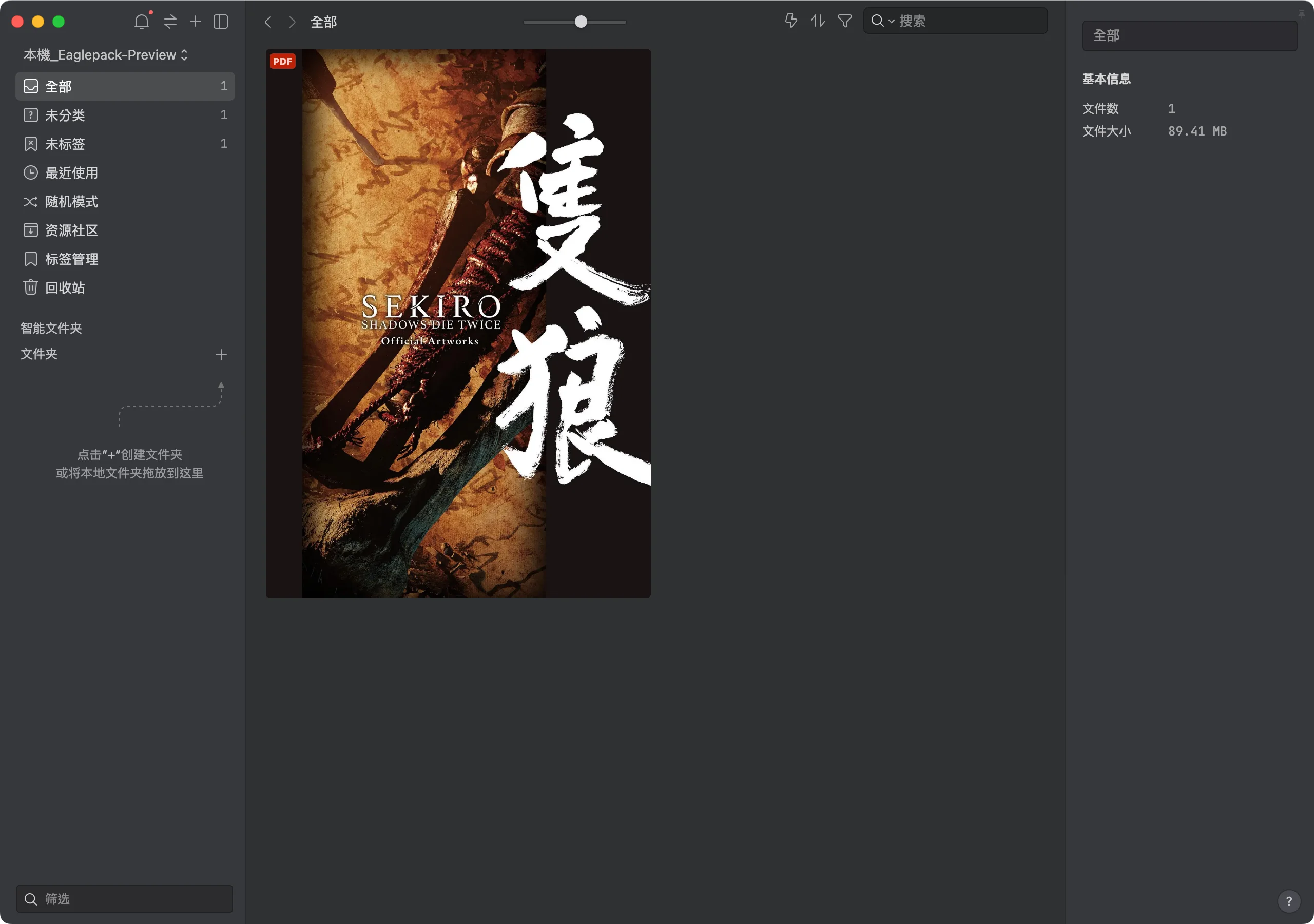The height and width of the screenshot is (924, 1314).
Task: Select 全部 in the sidebar
Action: pyautogui.click(x=125, y=86)
